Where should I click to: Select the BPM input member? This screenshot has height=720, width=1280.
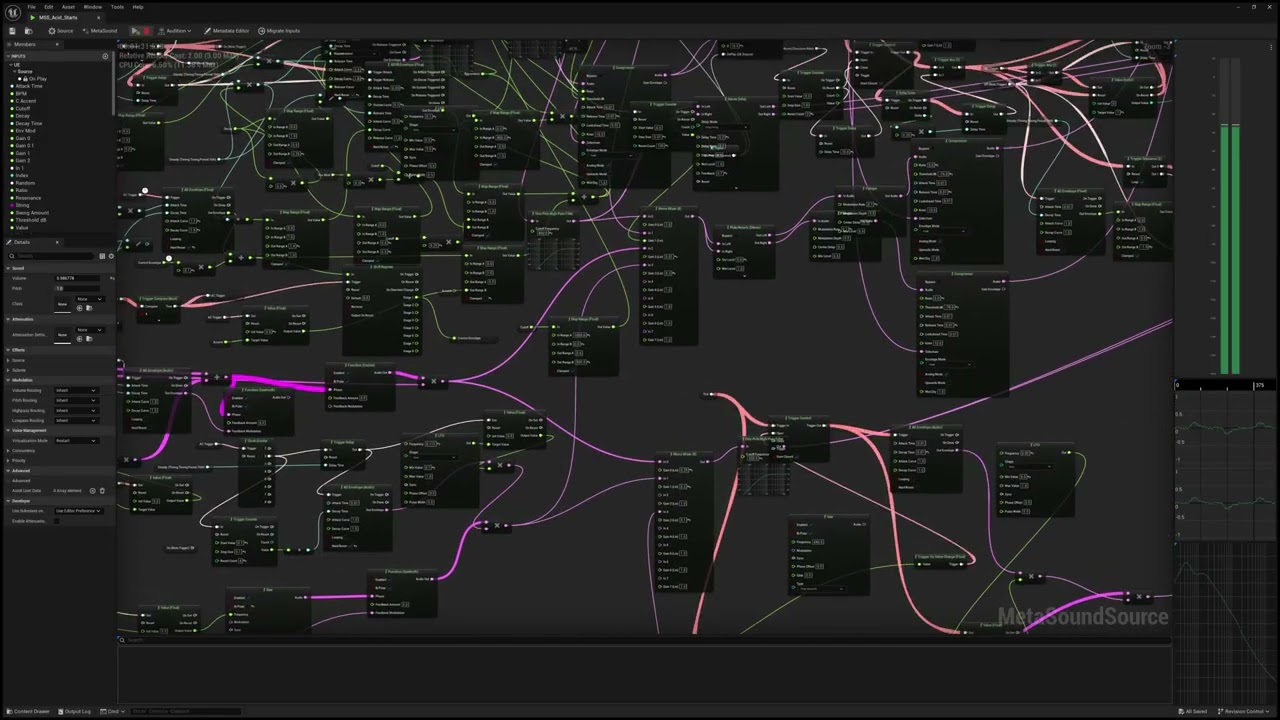[x=21, y=93]
